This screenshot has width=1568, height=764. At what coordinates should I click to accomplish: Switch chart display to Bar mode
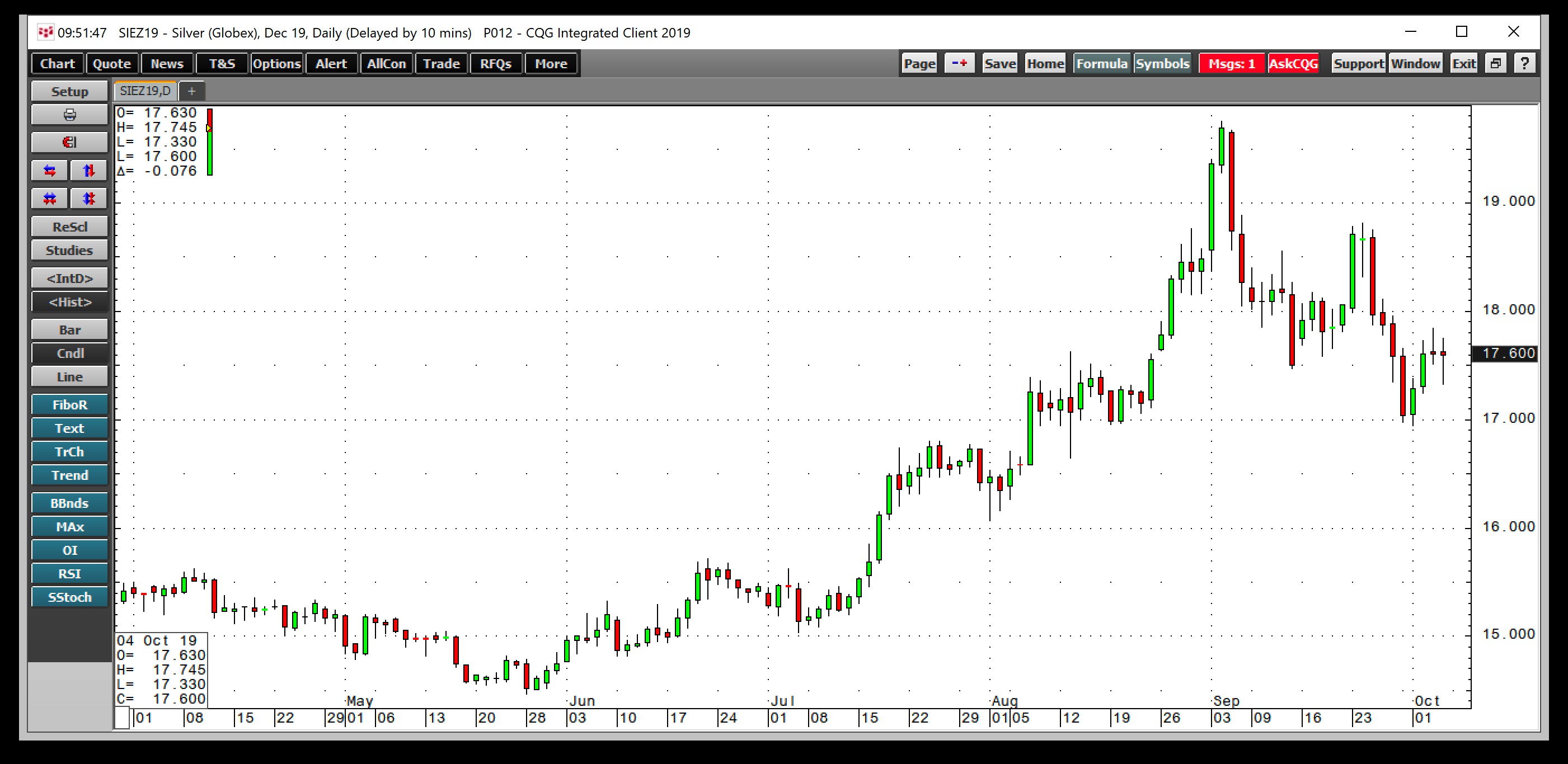pos(69,329)
